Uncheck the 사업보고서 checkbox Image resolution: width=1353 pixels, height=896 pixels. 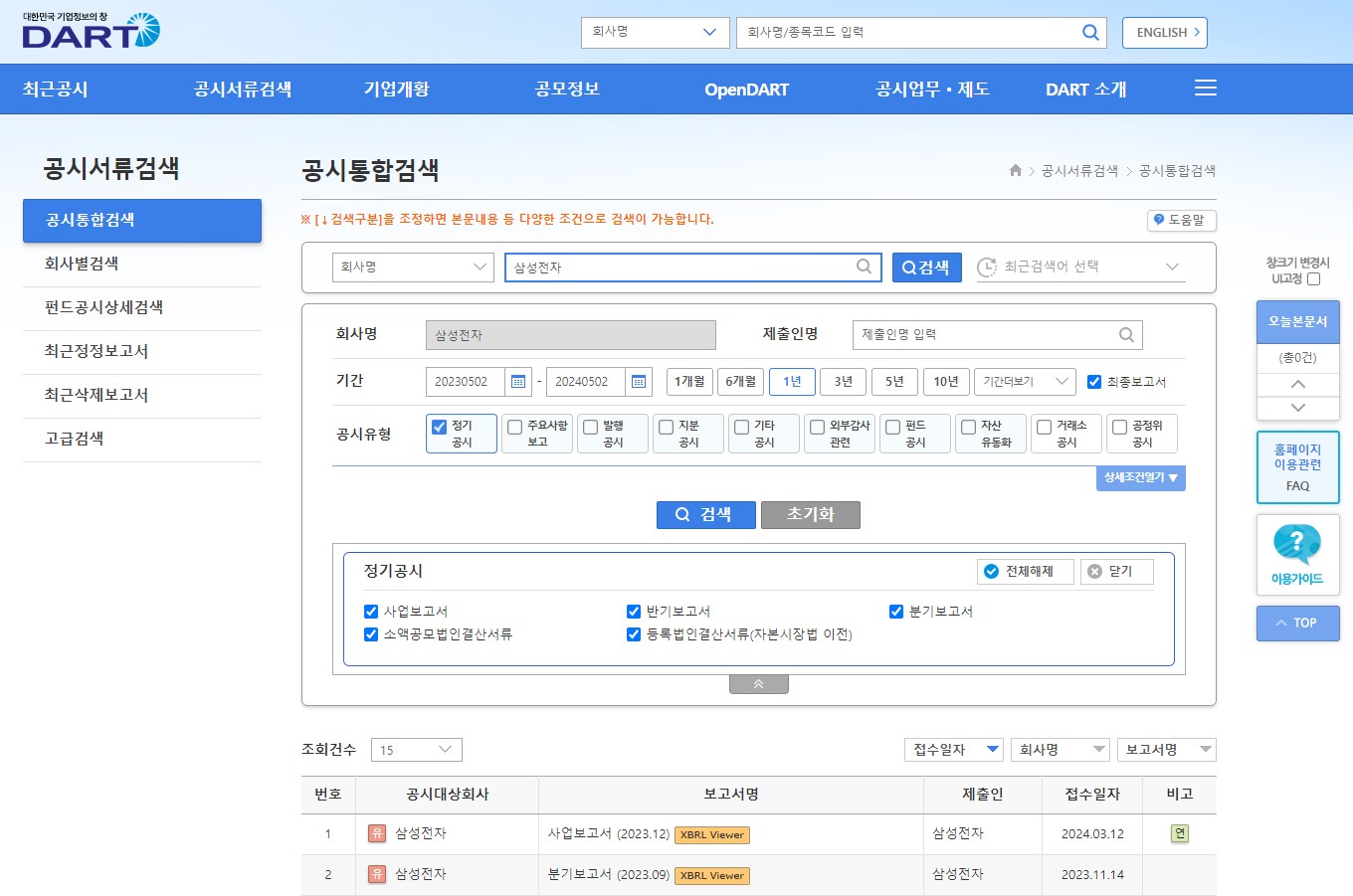[x=371, y=612]
